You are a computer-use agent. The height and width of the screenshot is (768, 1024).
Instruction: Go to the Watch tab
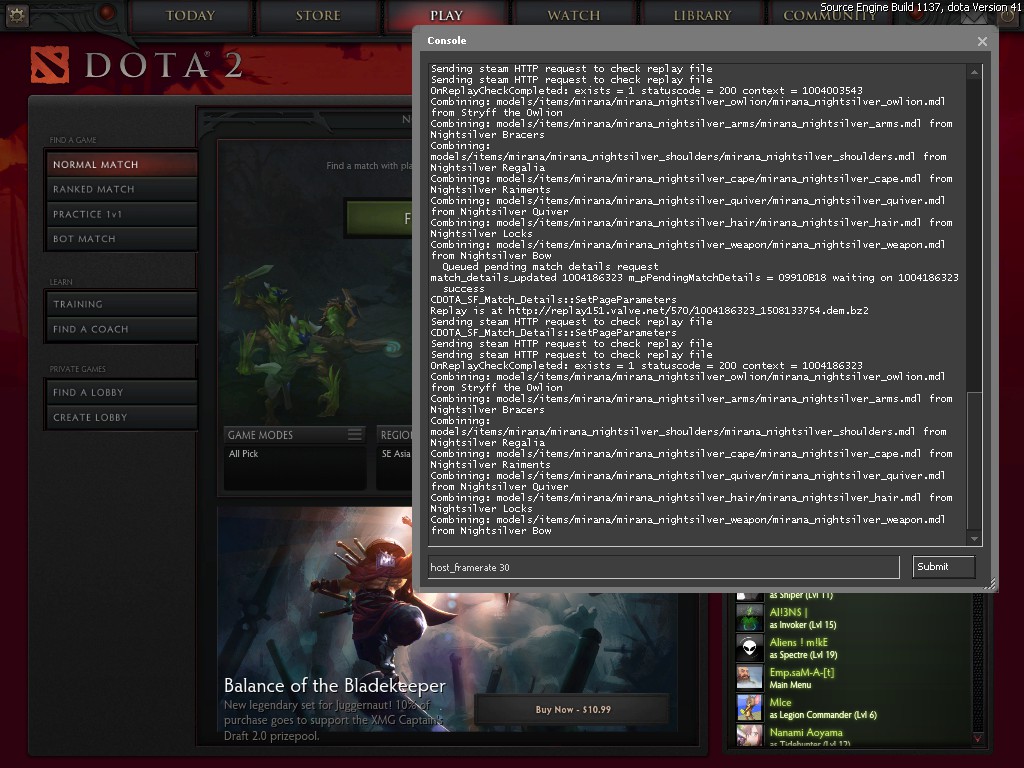pyautogui.click(x=573, y=16)
